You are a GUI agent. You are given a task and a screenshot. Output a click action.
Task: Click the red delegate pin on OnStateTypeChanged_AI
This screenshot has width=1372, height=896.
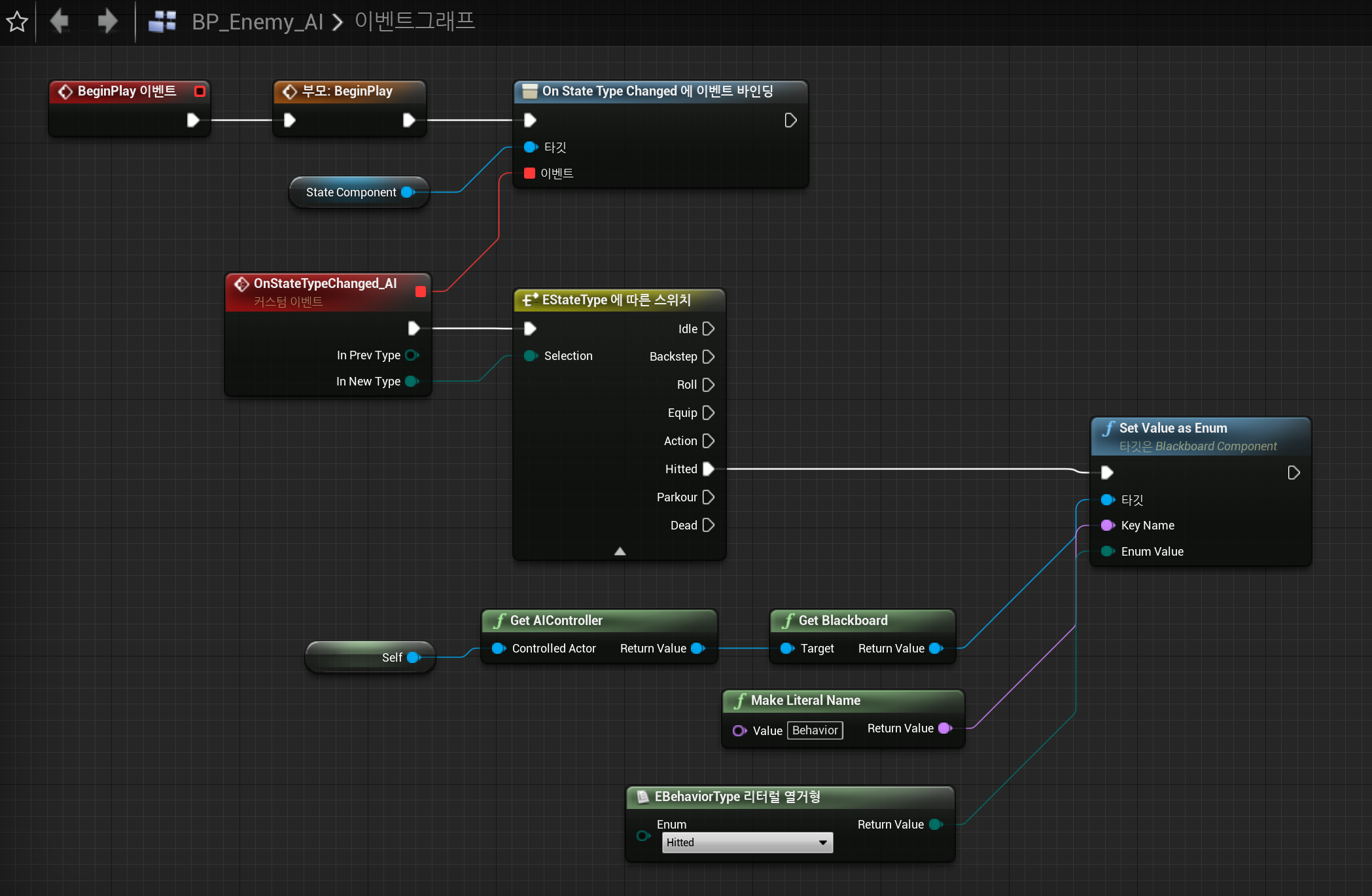[x=421, y=291]
